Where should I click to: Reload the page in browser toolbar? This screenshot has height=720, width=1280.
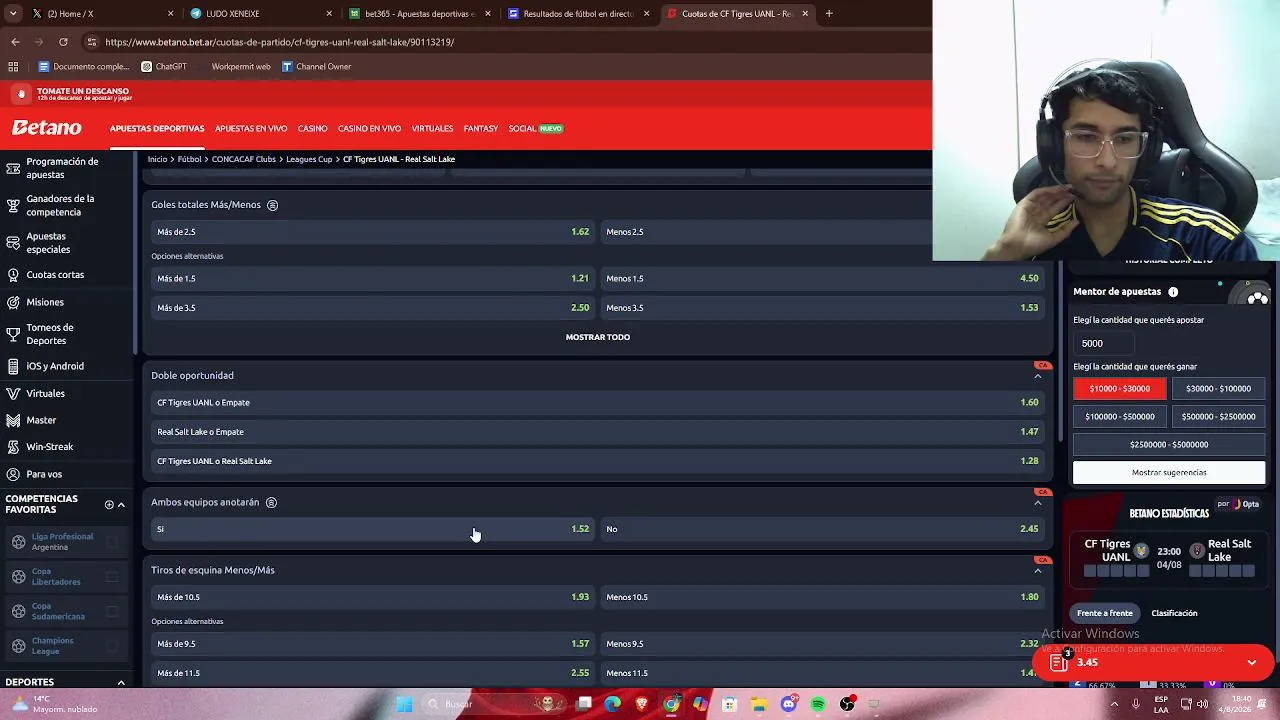[63, 42]
